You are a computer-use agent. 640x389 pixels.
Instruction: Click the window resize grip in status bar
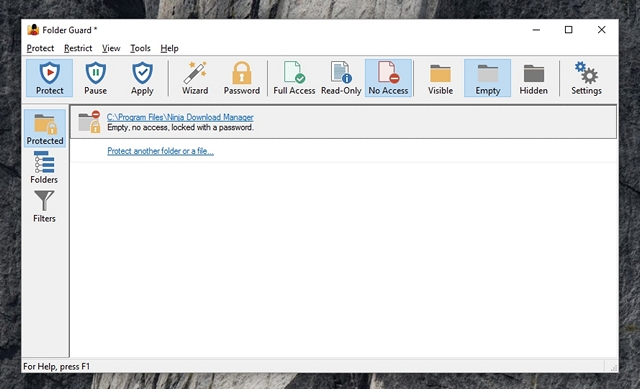click(613, 367)
